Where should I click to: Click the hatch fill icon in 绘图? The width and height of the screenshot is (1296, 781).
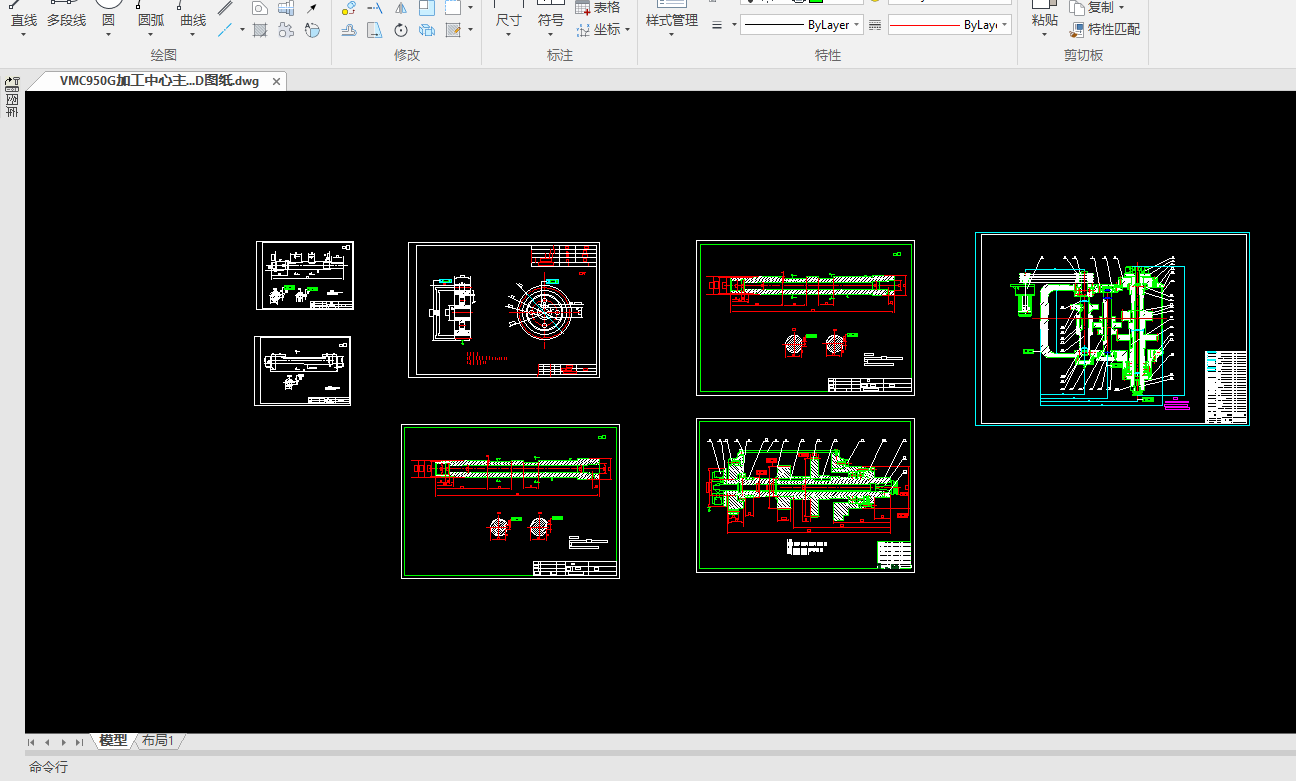tap(260, 30)
